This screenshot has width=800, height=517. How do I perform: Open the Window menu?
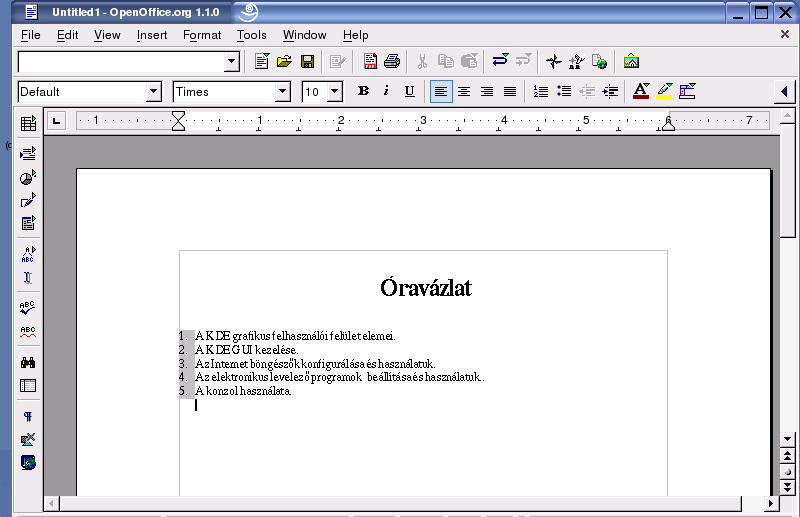305,35
